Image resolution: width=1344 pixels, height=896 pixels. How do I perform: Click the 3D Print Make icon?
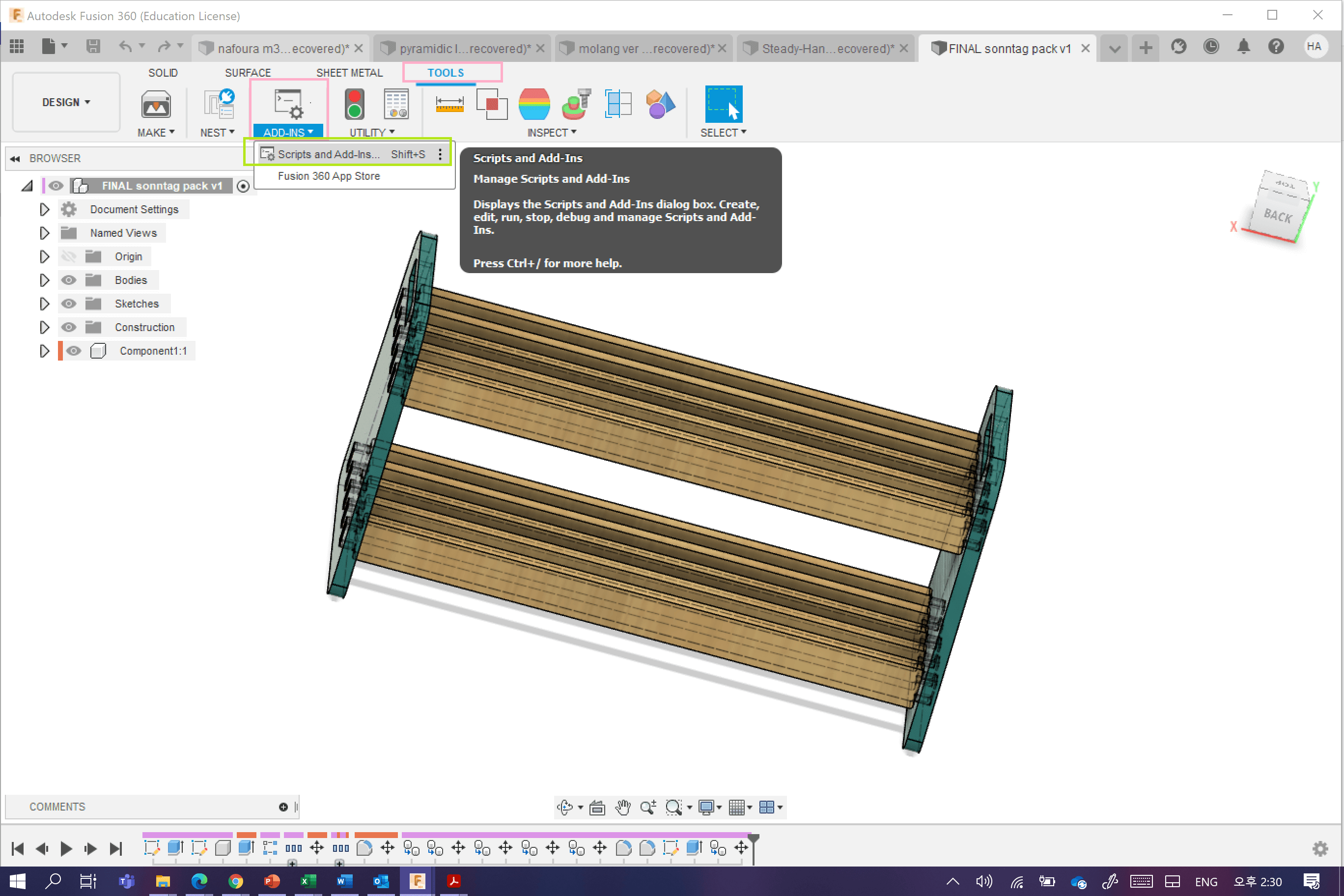[x=155, y=105]
